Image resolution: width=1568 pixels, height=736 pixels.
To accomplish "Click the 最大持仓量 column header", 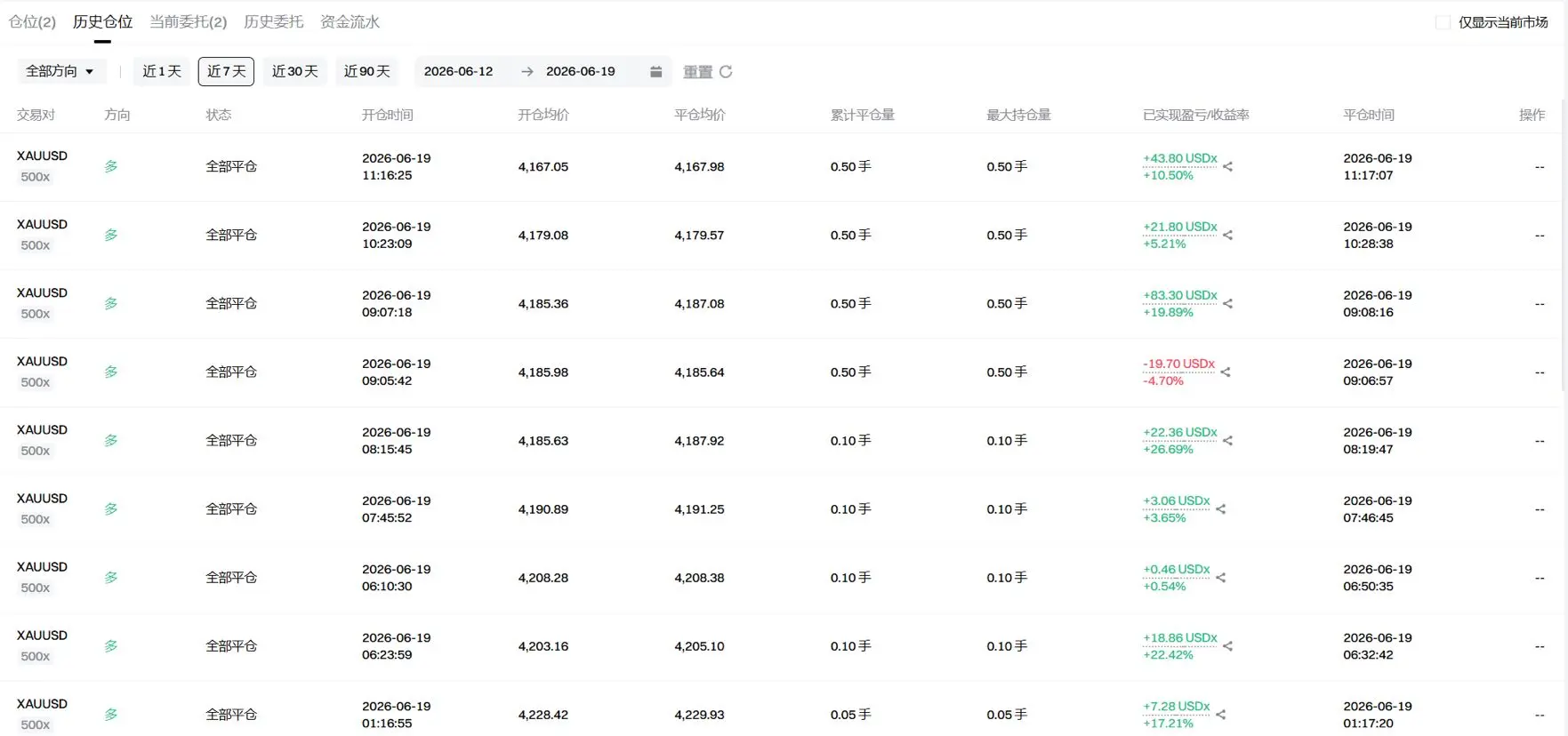I will [x=1018, y=115].
